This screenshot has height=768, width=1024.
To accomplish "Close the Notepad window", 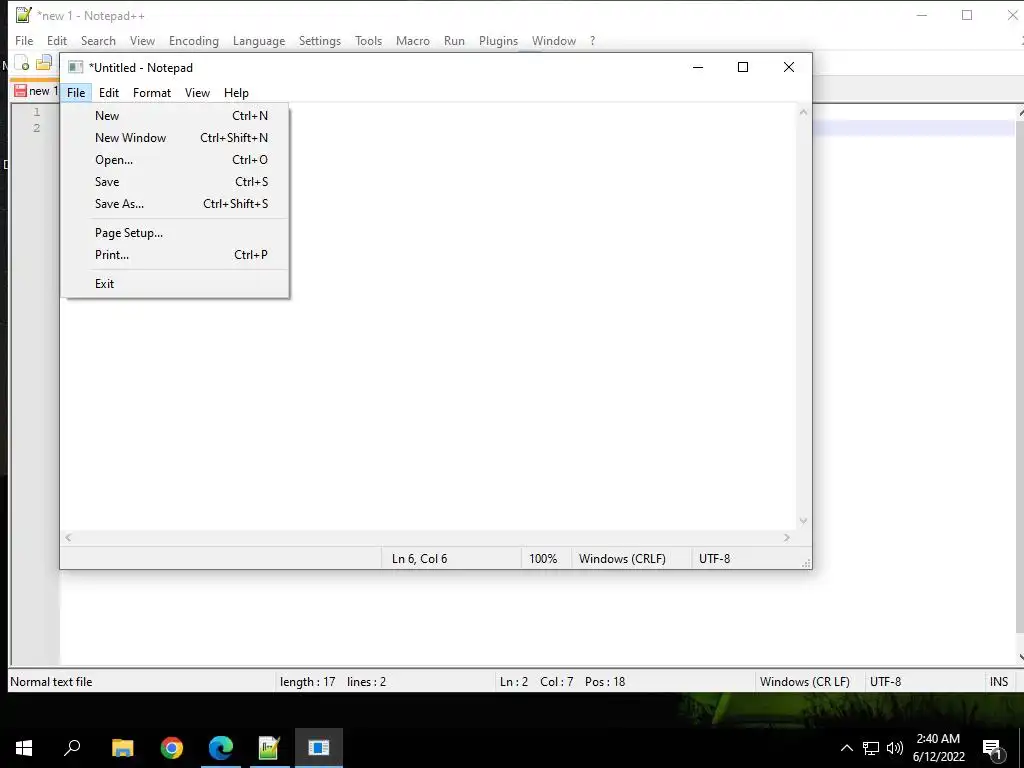I will click(x=789, y=67).
